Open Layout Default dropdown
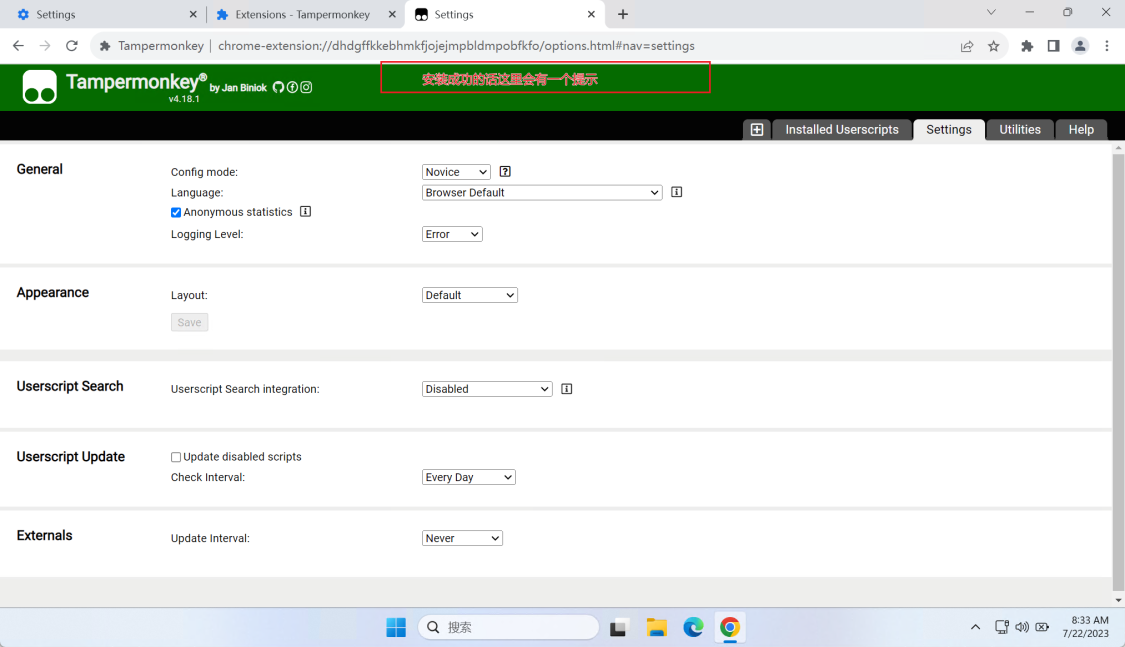The height and width of the screenshot is (647, 1125). tap(470, 295)
